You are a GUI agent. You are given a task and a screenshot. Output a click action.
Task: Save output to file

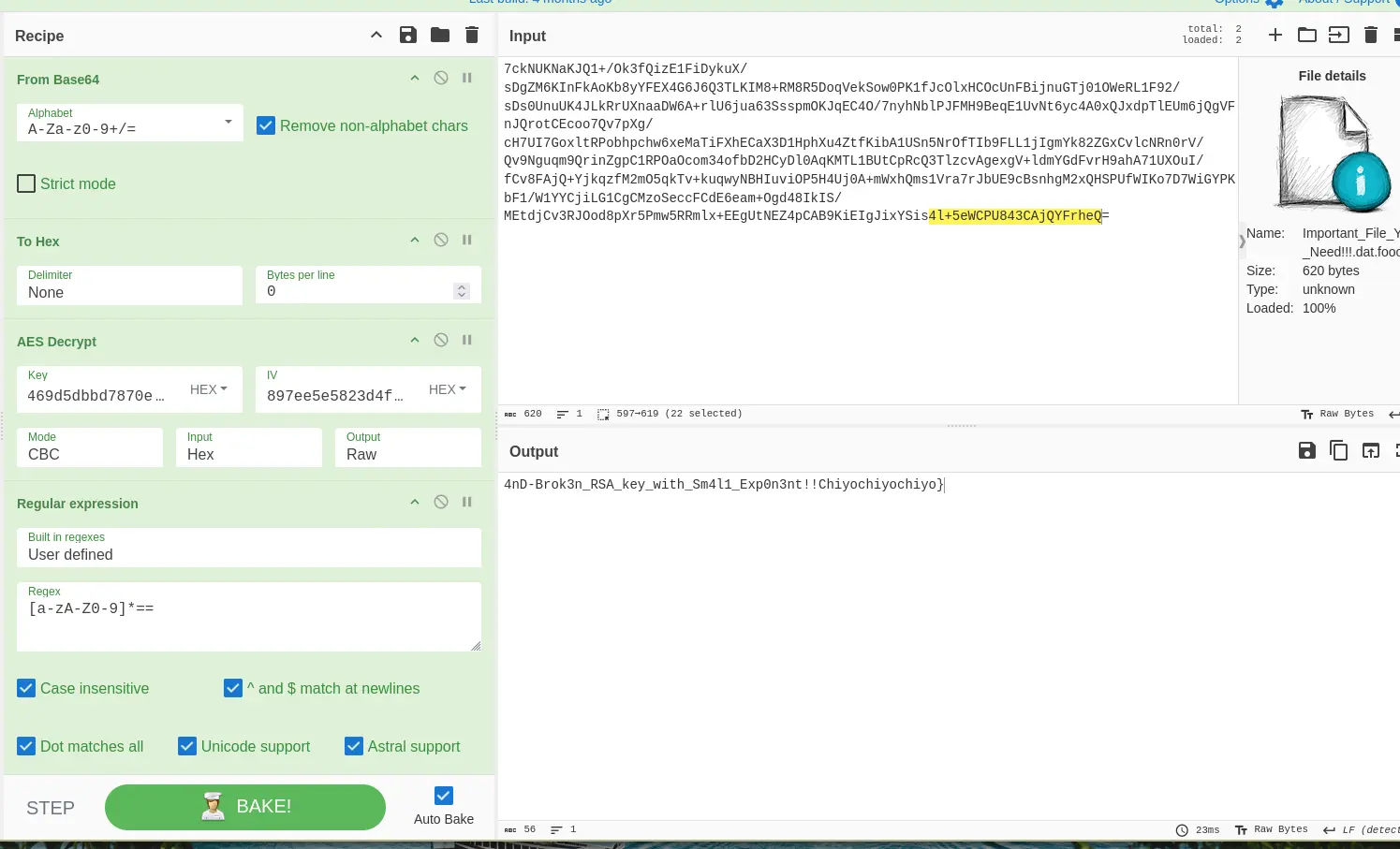click(x=1307, y=451)
